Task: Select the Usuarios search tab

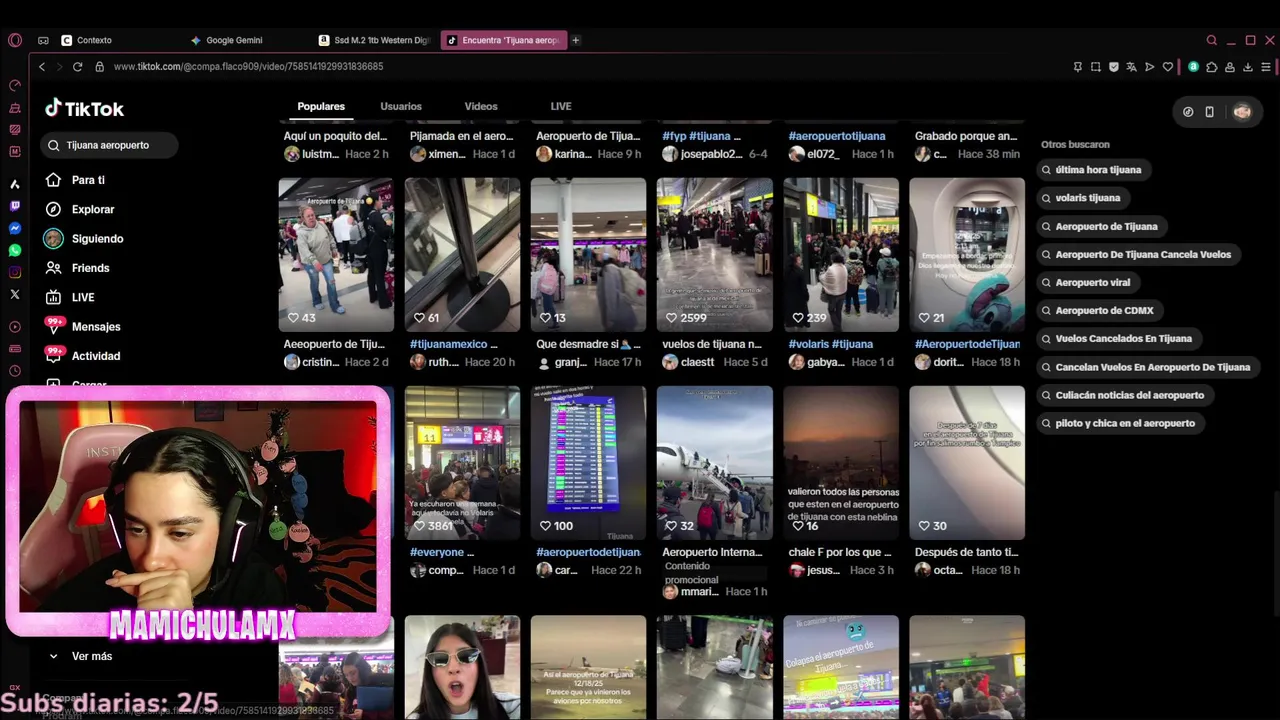Action: [401, 106]
